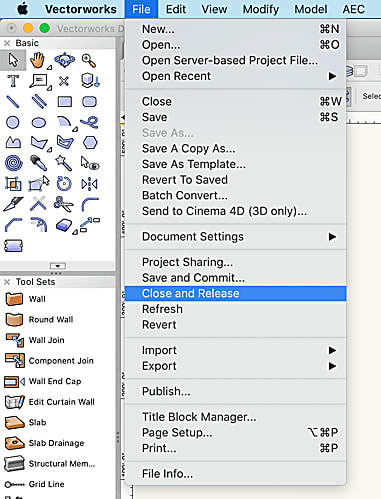Expand the Document Settings submenu
The image size is (381, 499).
pos(236,237)
